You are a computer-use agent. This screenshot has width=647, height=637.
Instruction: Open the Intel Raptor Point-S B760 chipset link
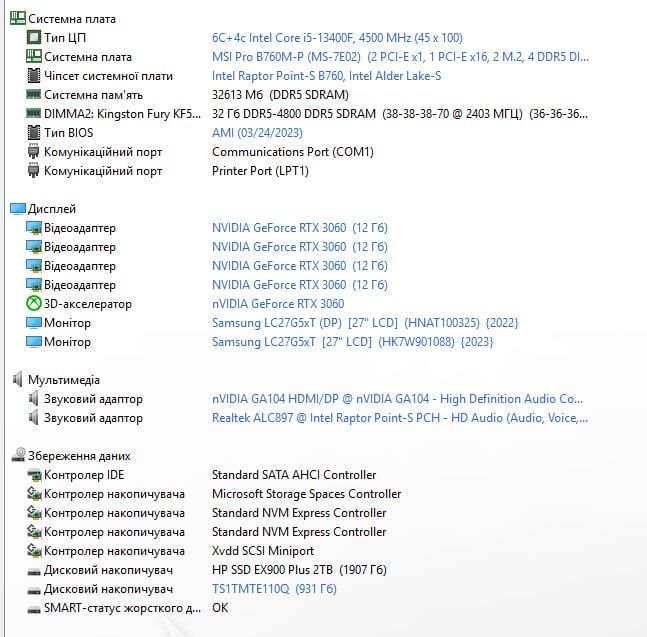pyautogui.click(x=326, y=75)
